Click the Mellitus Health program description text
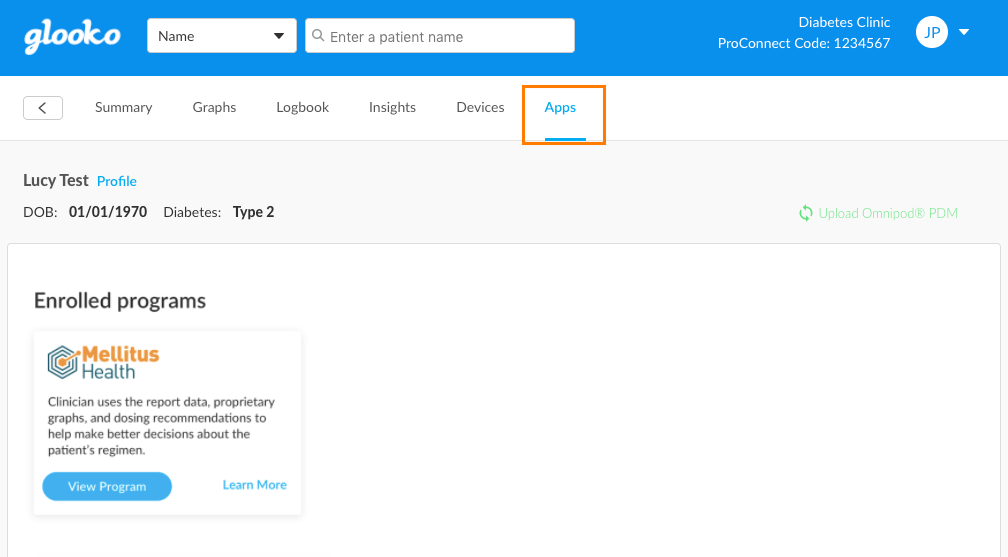The image size is (1008, 557). (161, 426)
